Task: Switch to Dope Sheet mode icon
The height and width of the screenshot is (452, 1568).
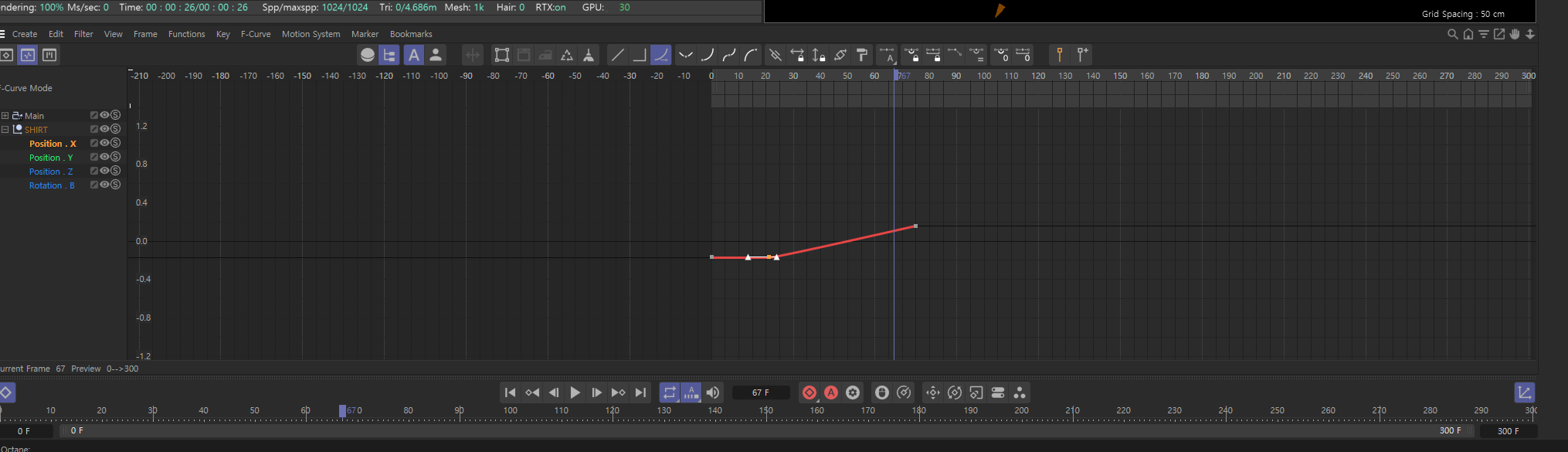Action: click(6, 55)
